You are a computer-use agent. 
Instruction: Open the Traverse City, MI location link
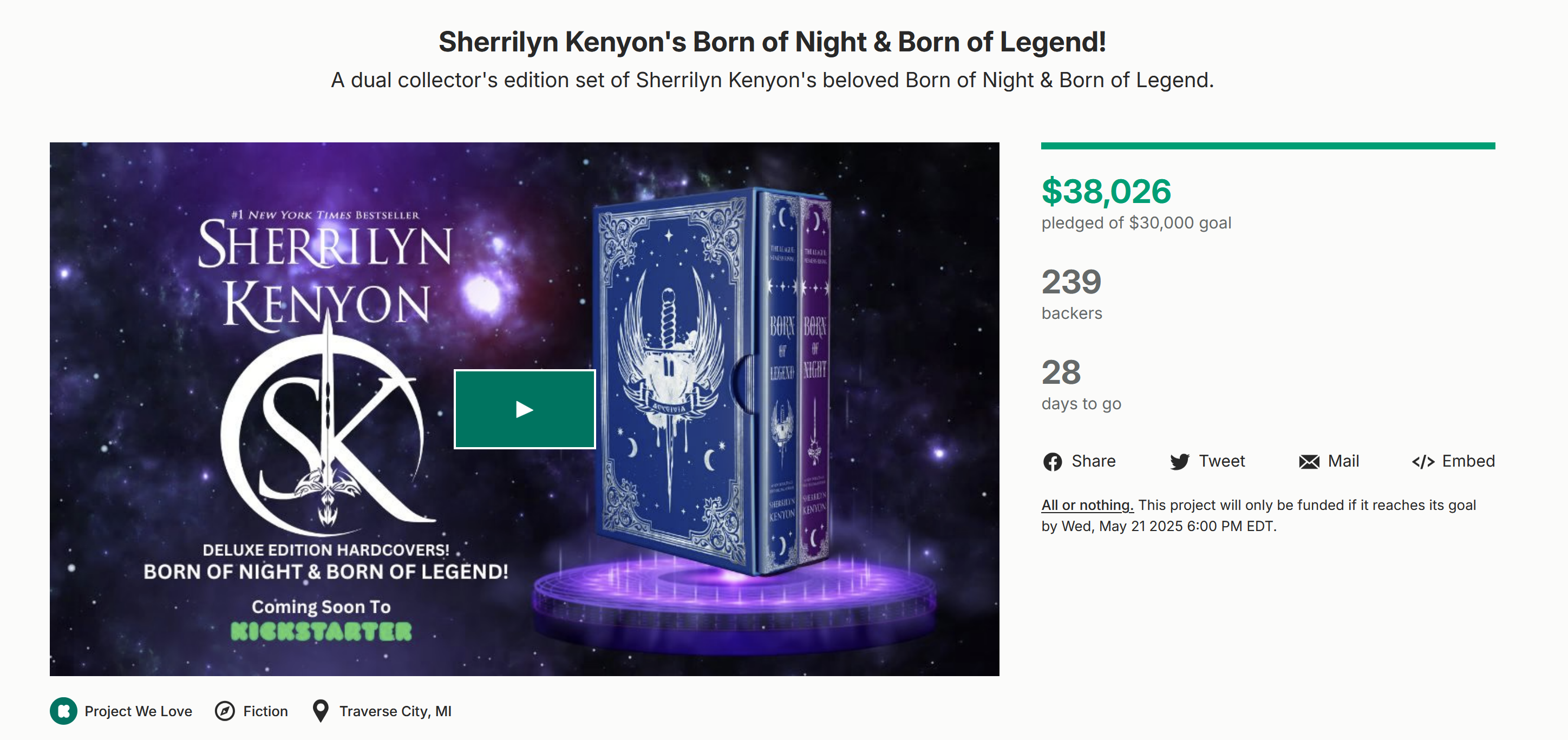(395, 711)
